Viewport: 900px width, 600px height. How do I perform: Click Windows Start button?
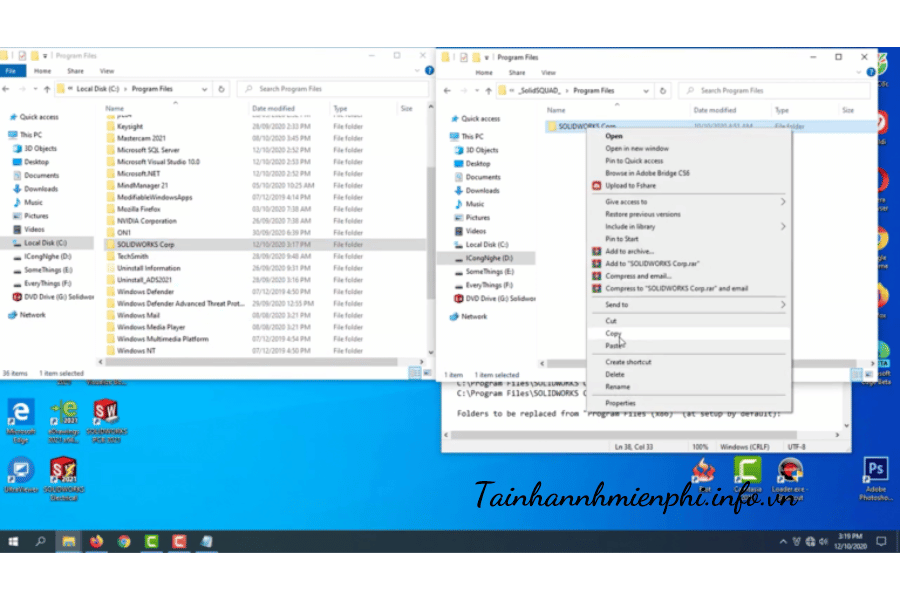[14, 542]
